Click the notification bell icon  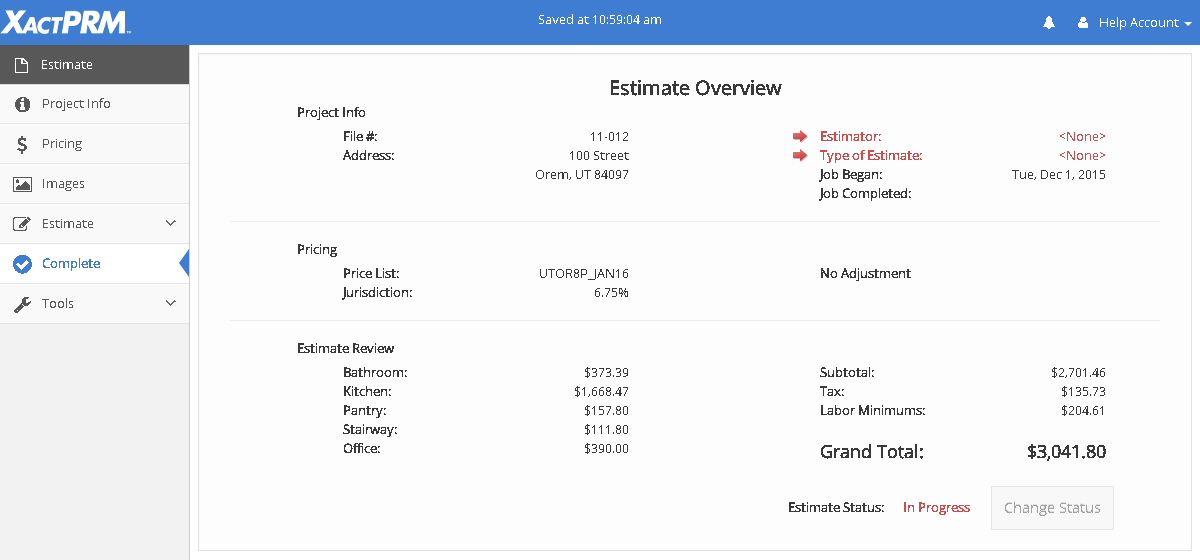click(1049, 23)
